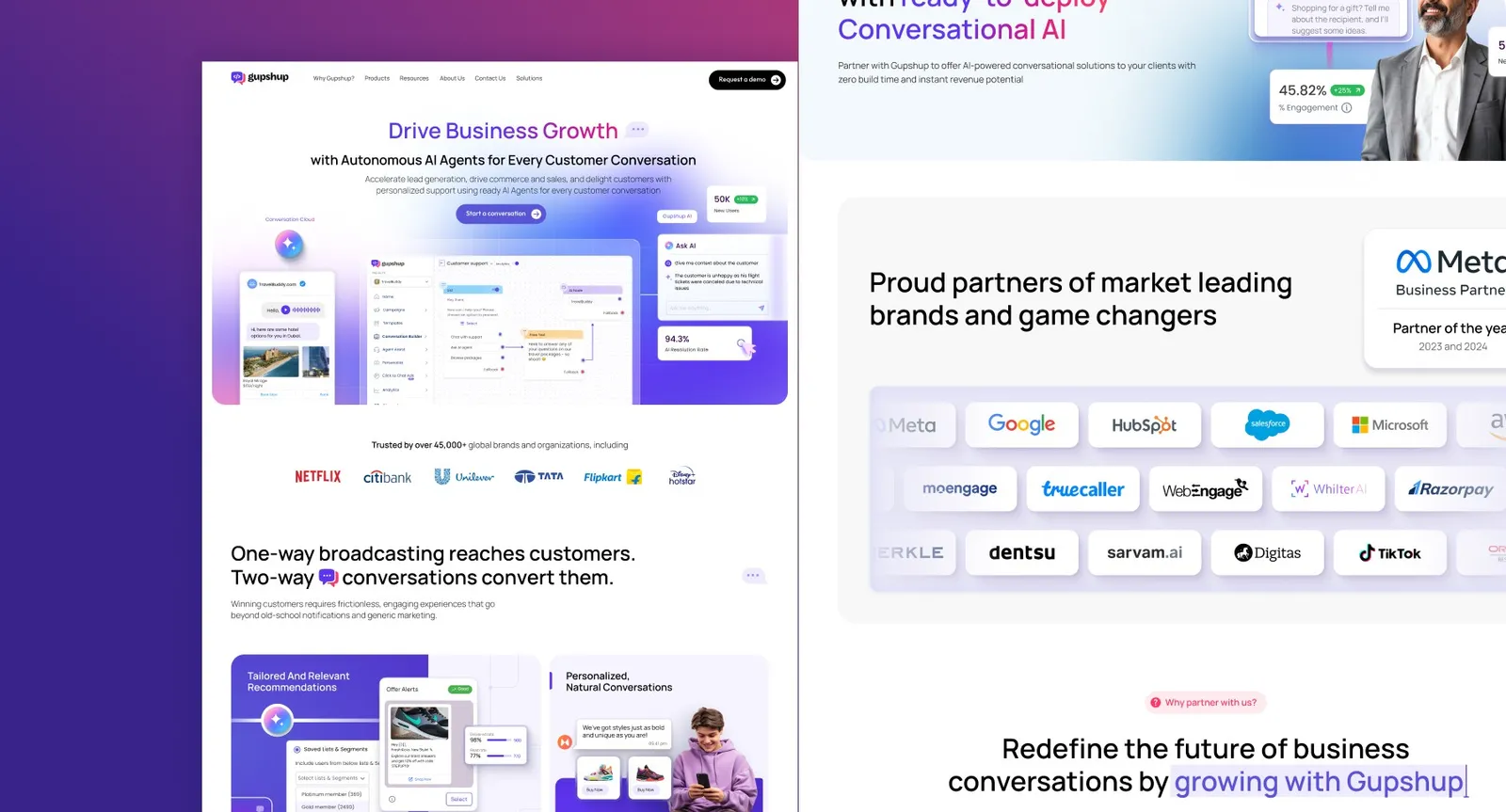Click the Start a conversation button
This screenshot has width=1506, height=812.
501,214
